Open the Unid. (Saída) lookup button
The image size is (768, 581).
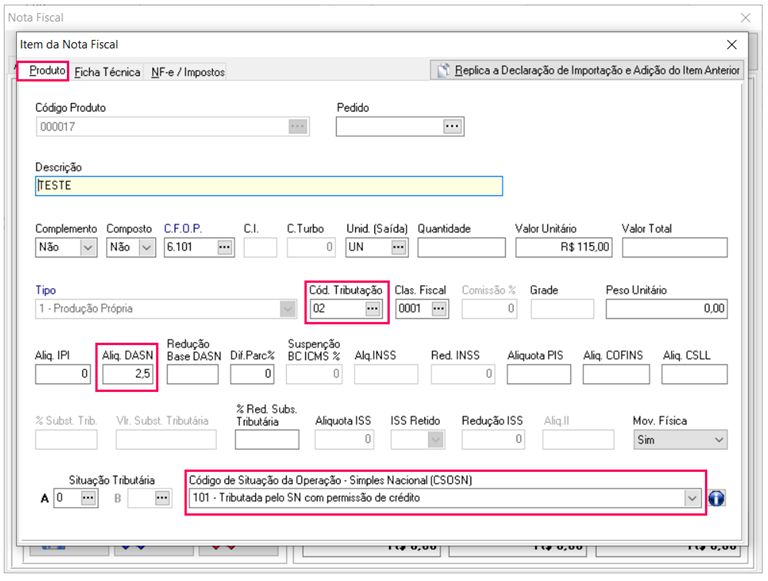click(398, 247)
